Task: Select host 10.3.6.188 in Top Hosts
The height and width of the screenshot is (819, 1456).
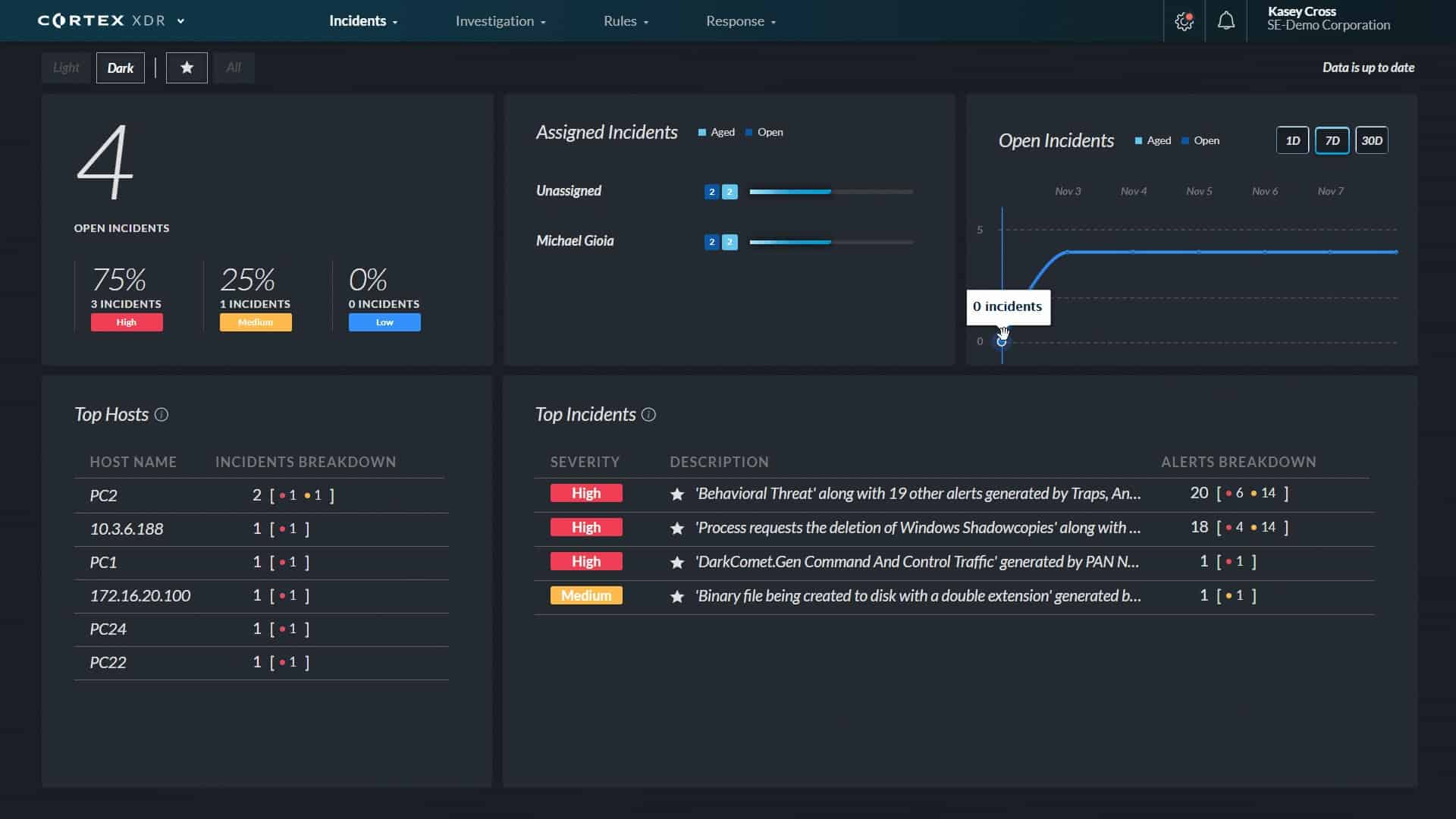Action: (x=127, y=529)
